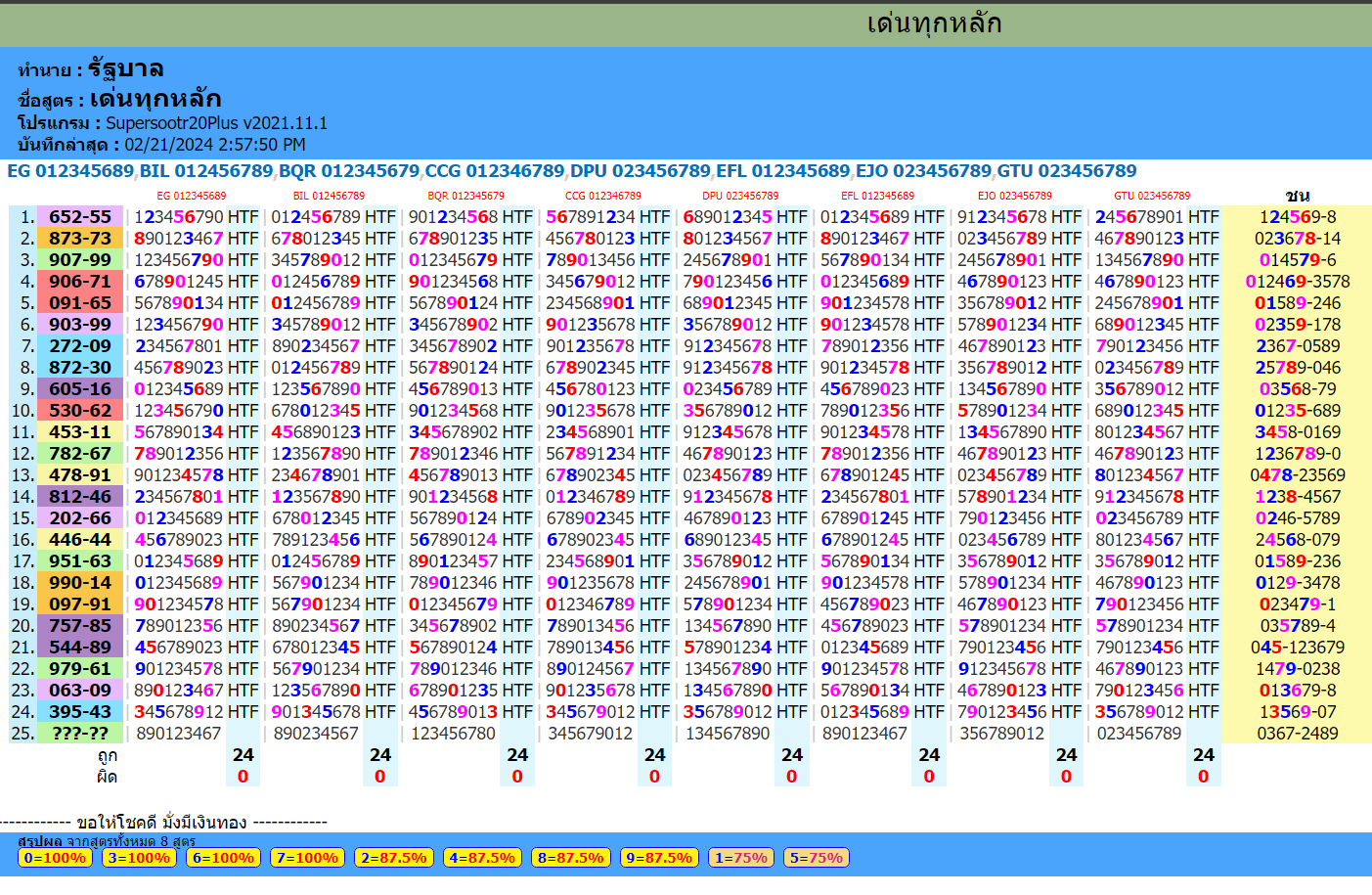The image size is (1372, 895).
Task: Select the 782-67 result cell
Action: click(80, 454)
